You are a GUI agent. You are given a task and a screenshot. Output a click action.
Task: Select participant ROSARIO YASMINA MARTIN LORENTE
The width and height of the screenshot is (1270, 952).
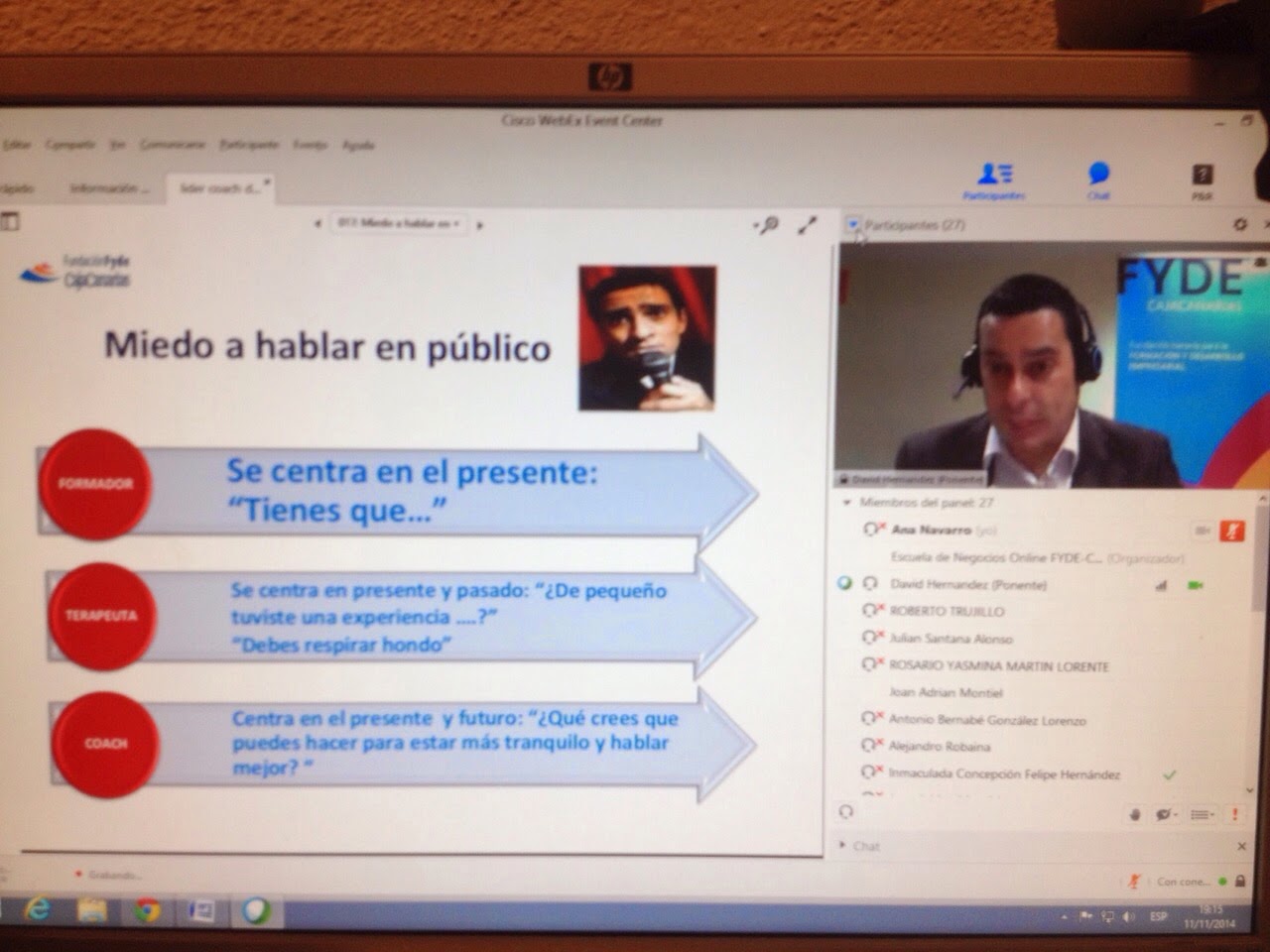tap(998, 666)
